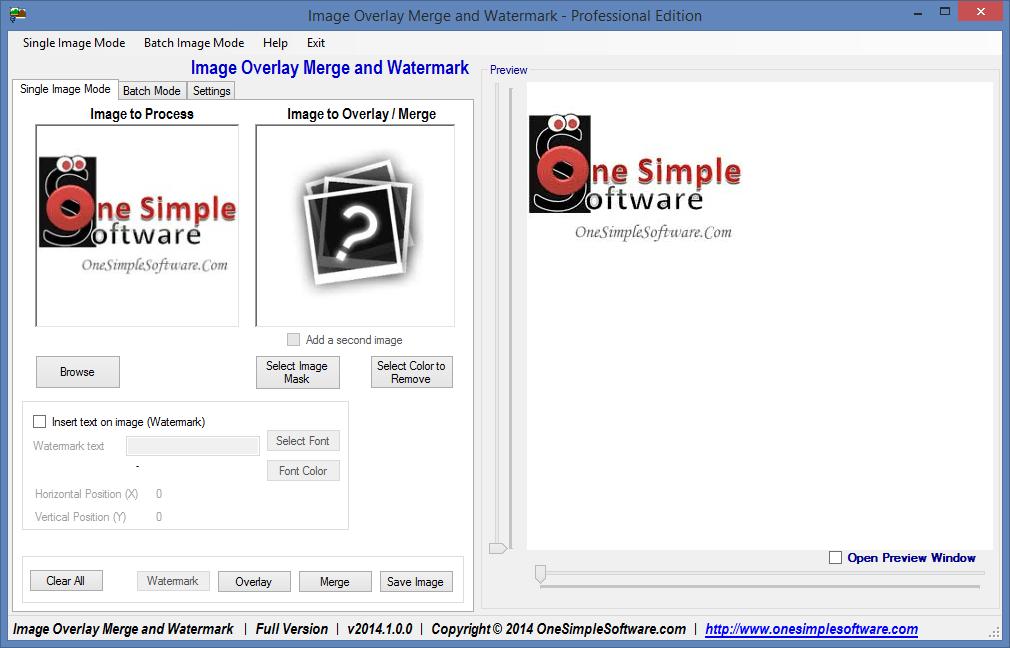Open the Help menu
Image resolution: width=1010 pixels, height=648 pixels.
tap(275, 43)
